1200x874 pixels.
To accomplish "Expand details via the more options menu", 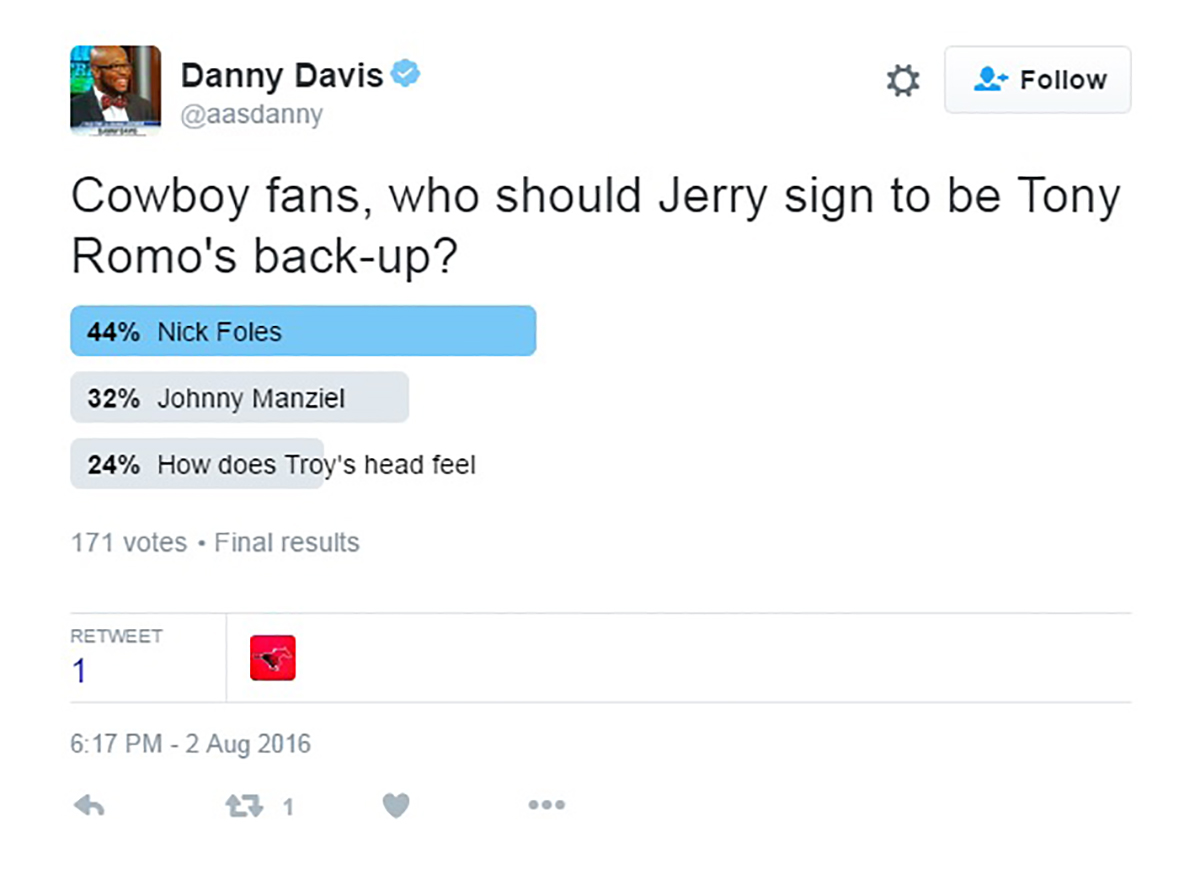I will pos(546,805).
